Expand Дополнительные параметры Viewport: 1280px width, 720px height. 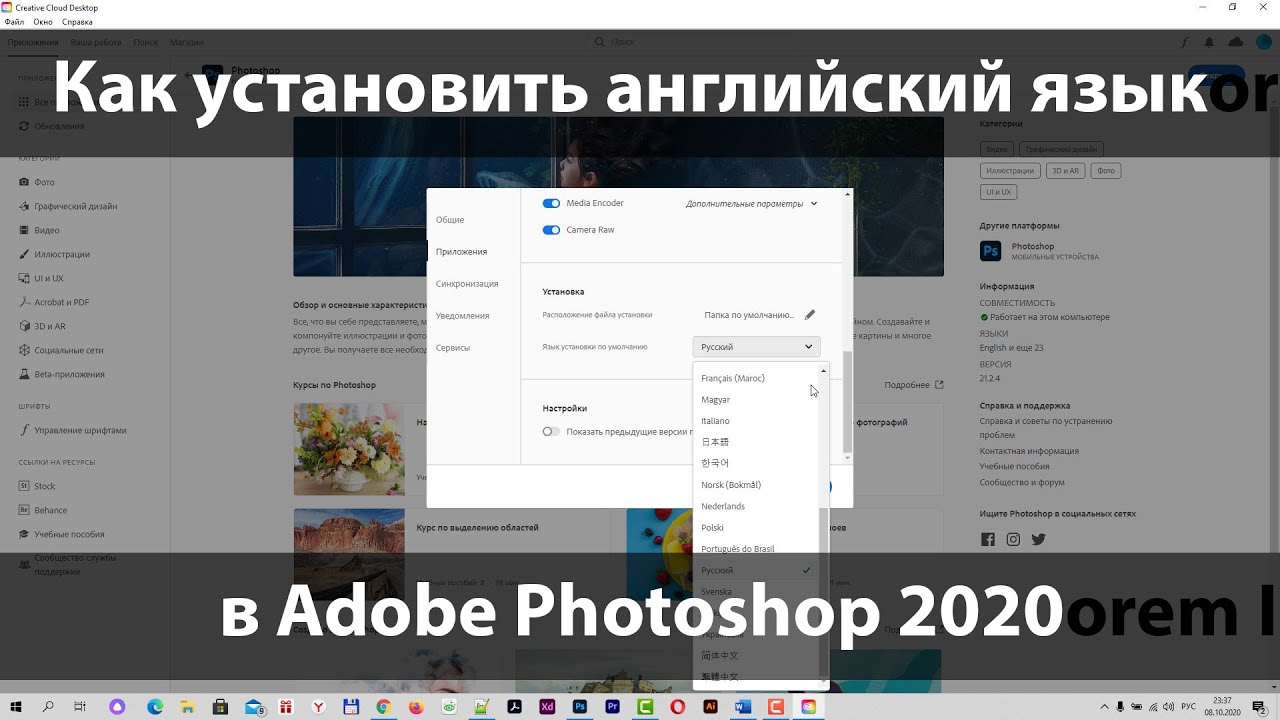click(751, 204)
